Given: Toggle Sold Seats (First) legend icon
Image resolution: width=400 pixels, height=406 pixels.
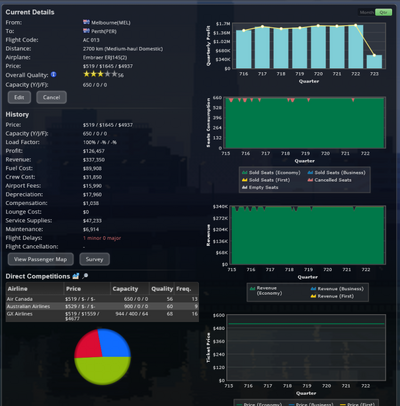Looking at the screenshot, I should (x=245, y=180).
